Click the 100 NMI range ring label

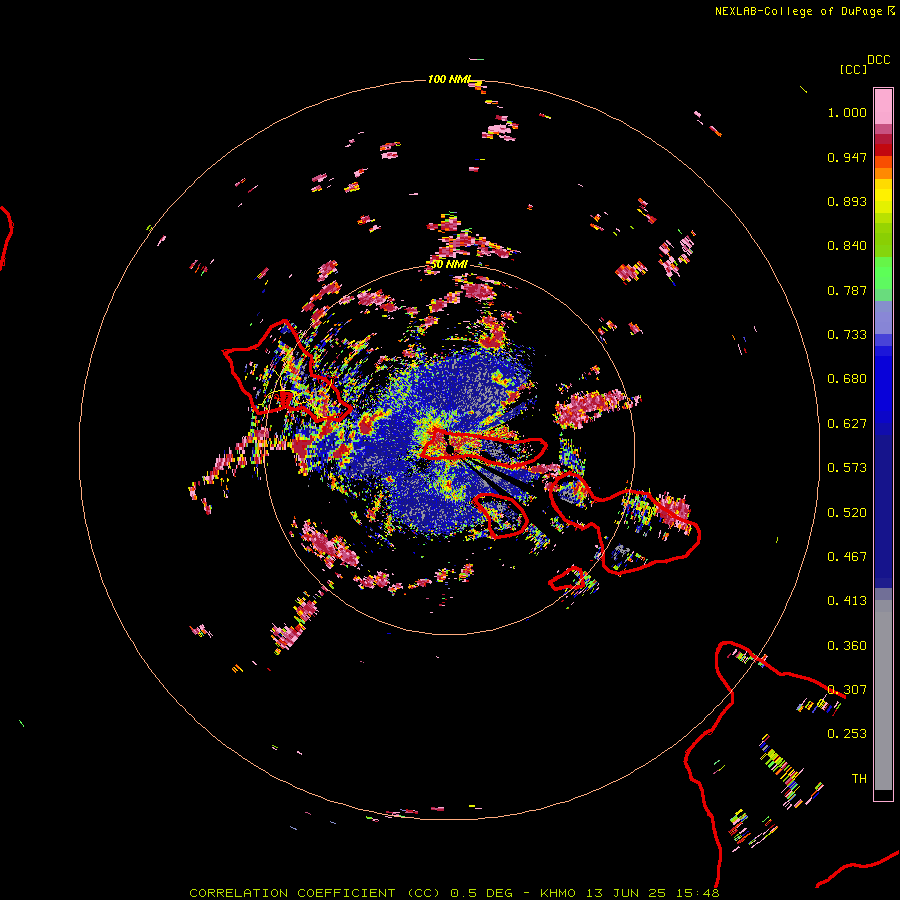[449, 79]
